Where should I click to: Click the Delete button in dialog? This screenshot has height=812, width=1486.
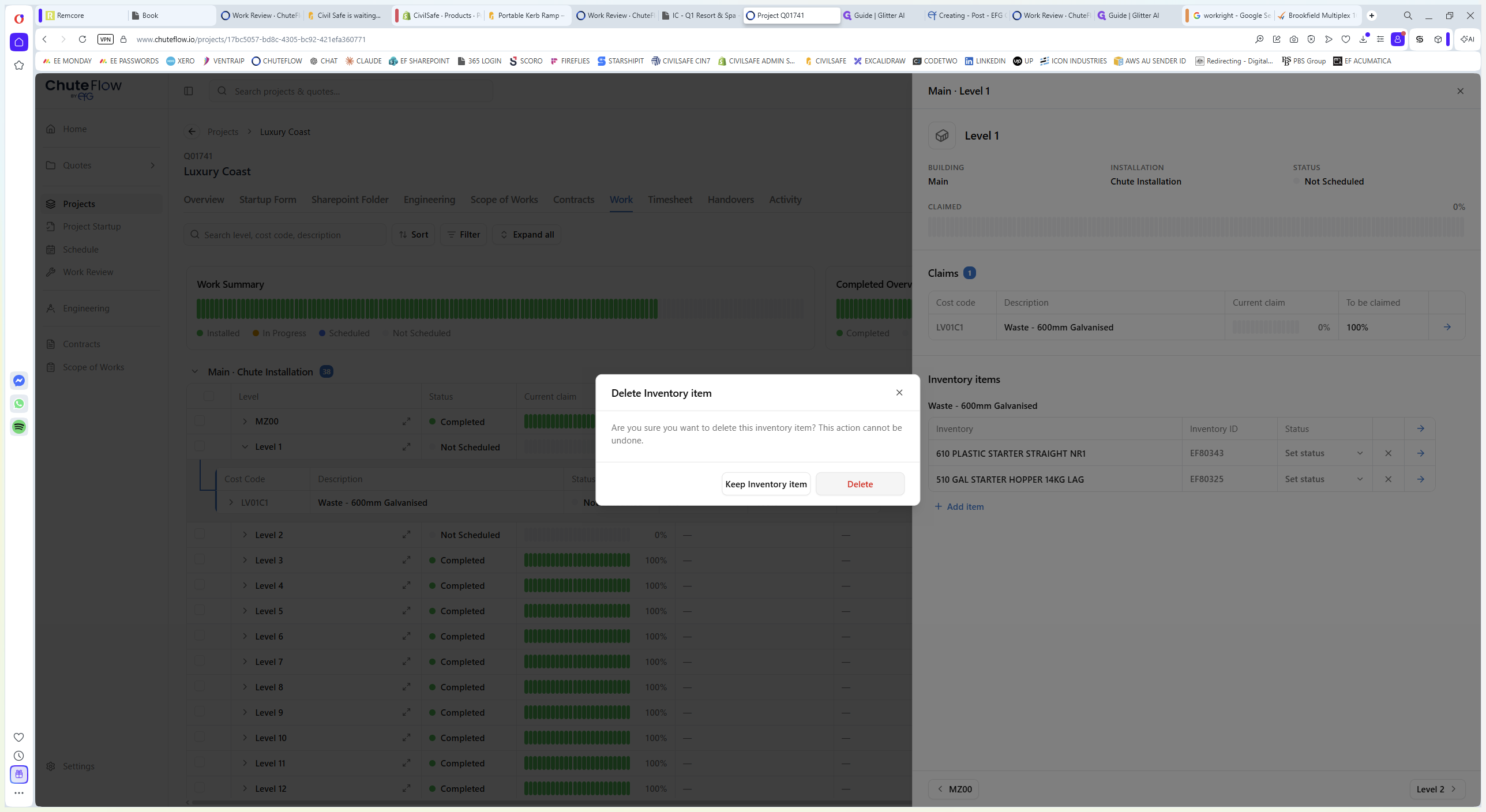click(860, 484)
